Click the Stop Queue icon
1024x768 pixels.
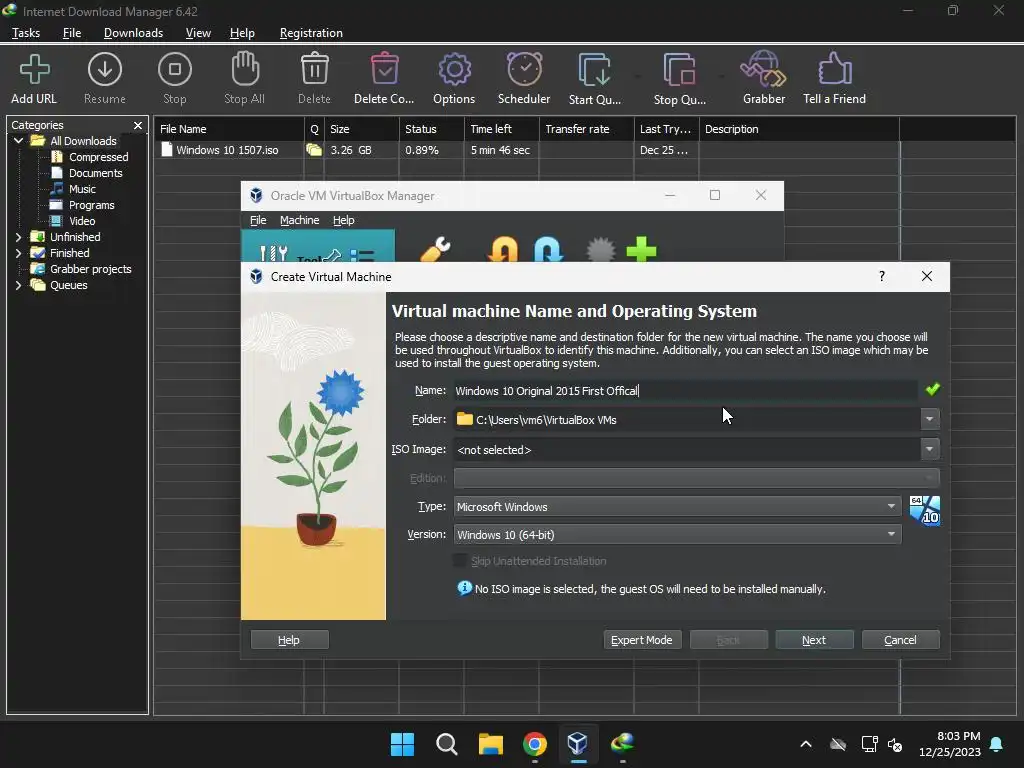(x=679, y=69)
